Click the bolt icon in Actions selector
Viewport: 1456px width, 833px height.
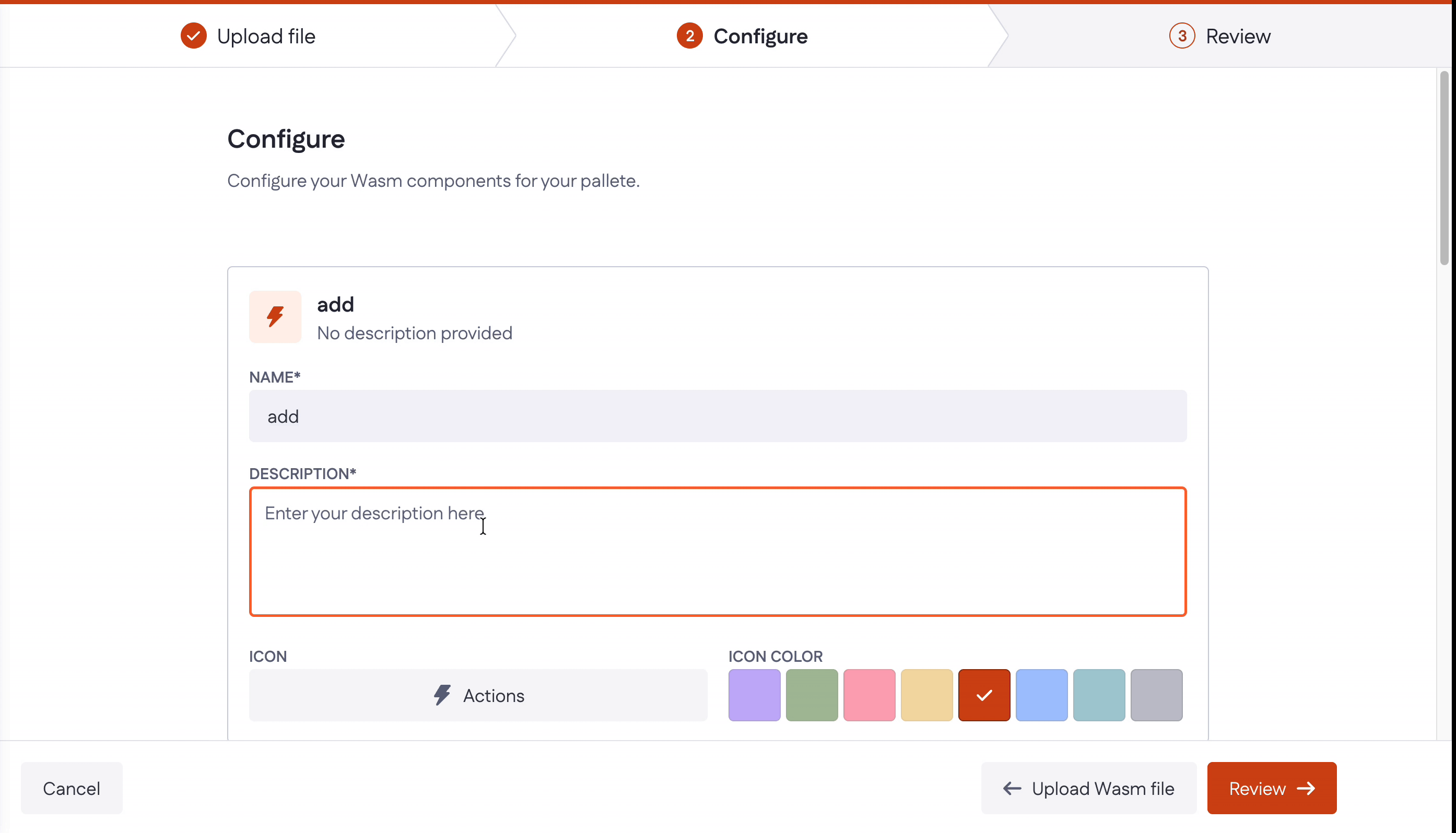[442, 695]
